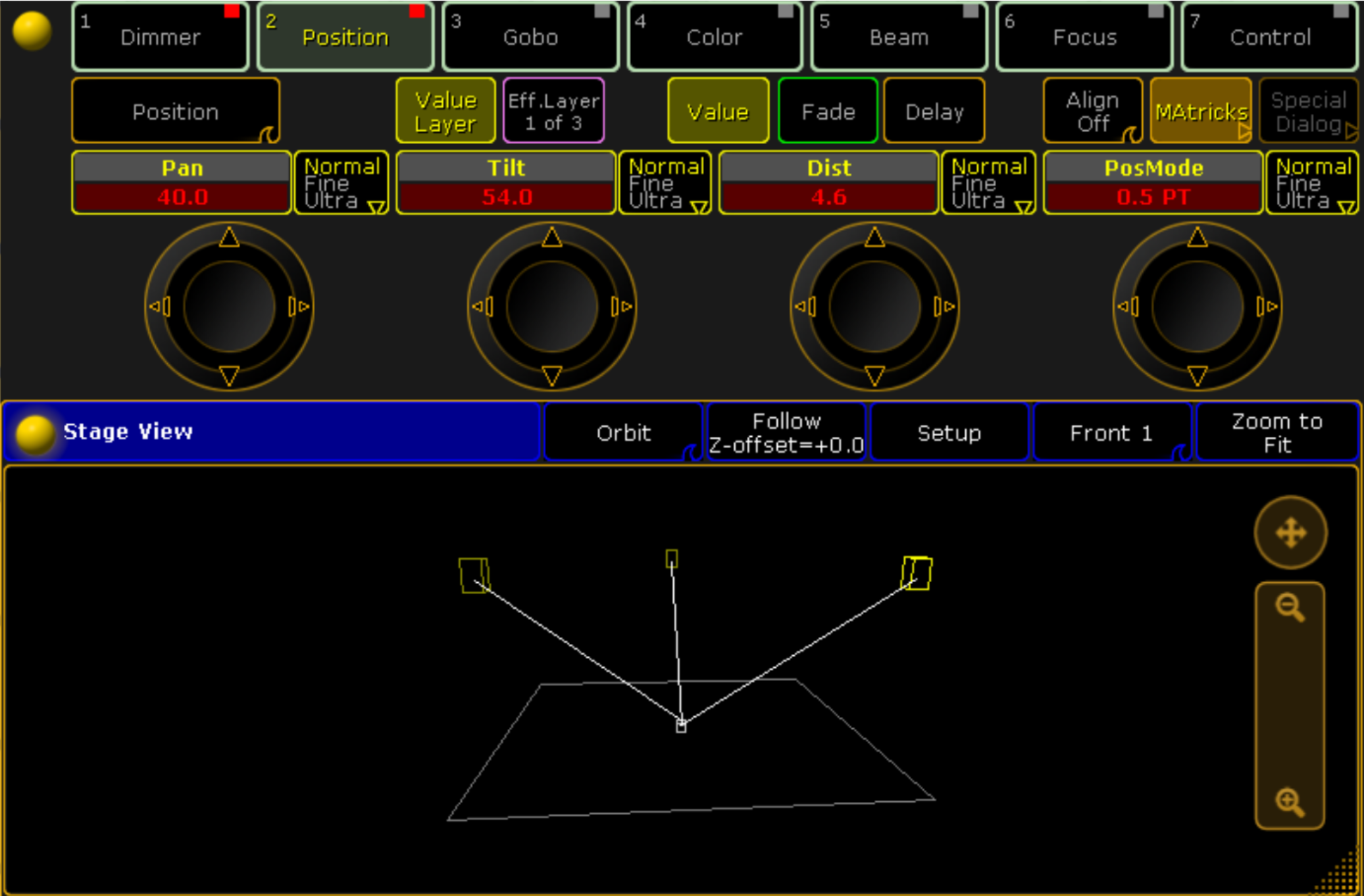Viewport: 1364px width, 896px height.
Task: Click the zoom out magnifier icon
Action: [1290, 607]
